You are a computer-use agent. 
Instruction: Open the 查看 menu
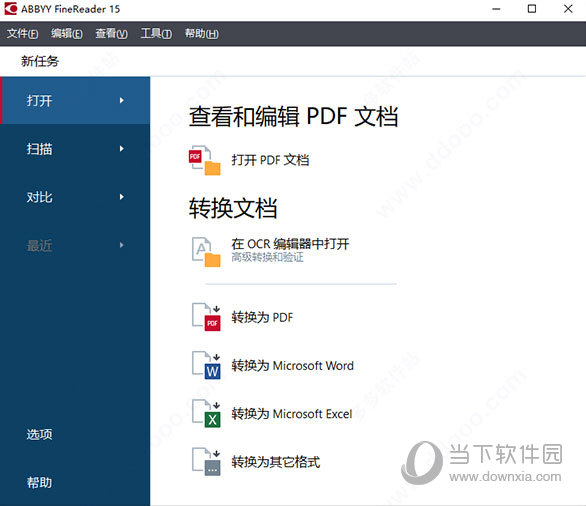coord(111,34)
